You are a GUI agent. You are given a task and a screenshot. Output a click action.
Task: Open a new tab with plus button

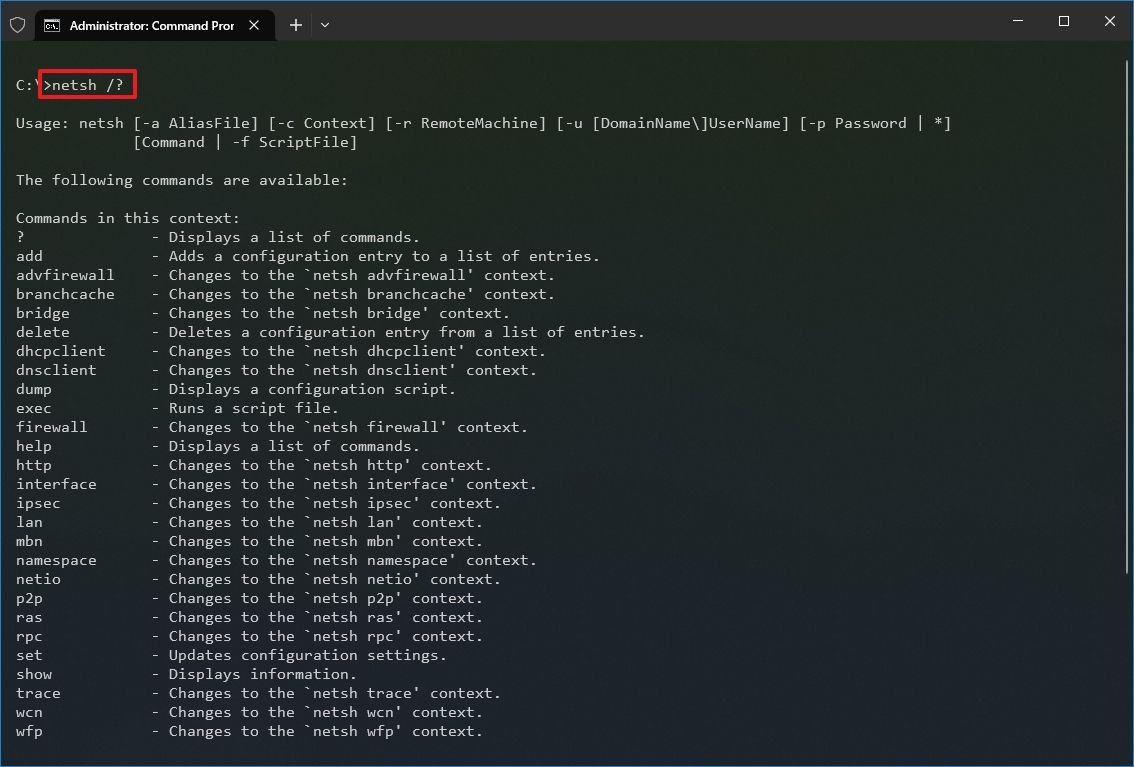coord(296,25)
